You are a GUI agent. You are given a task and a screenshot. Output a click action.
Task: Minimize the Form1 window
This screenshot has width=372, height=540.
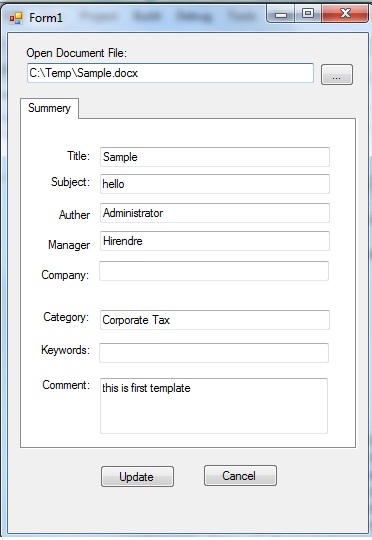pos(281,14)
